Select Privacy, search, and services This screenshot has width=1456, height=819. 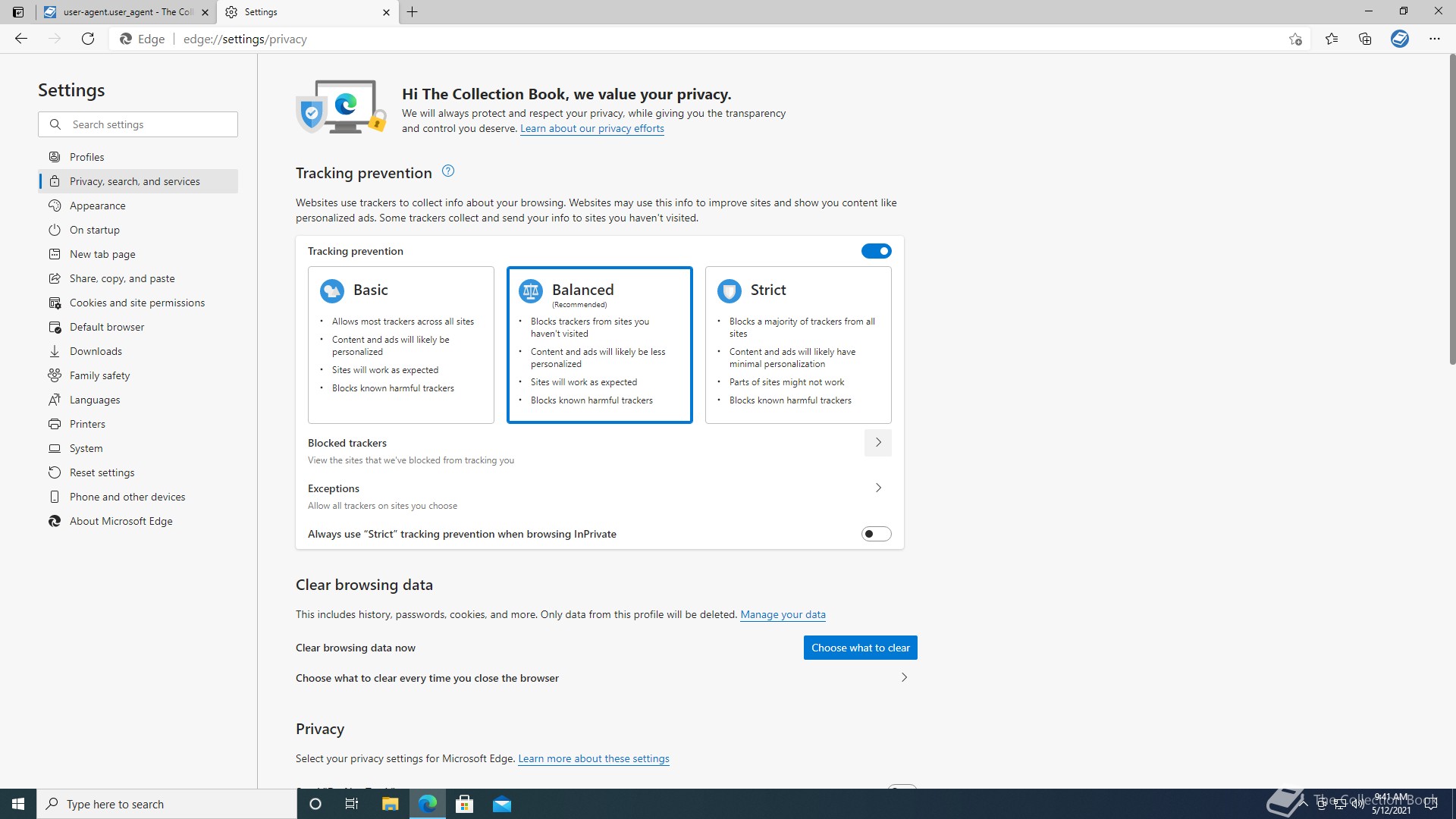click(138, 181)
